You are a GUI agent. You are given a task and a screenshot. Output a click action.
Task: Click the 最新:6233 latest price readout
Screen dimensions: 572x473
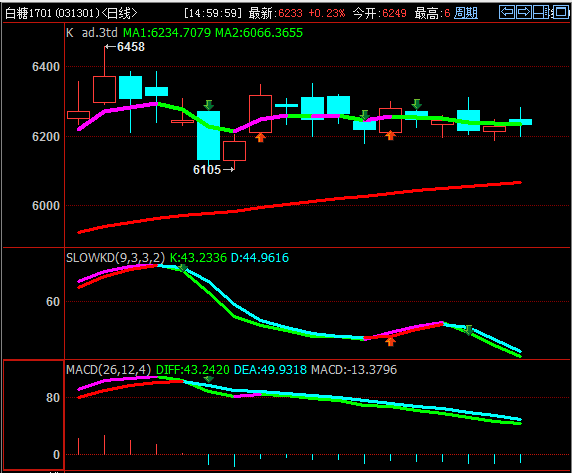click(276, 13)
